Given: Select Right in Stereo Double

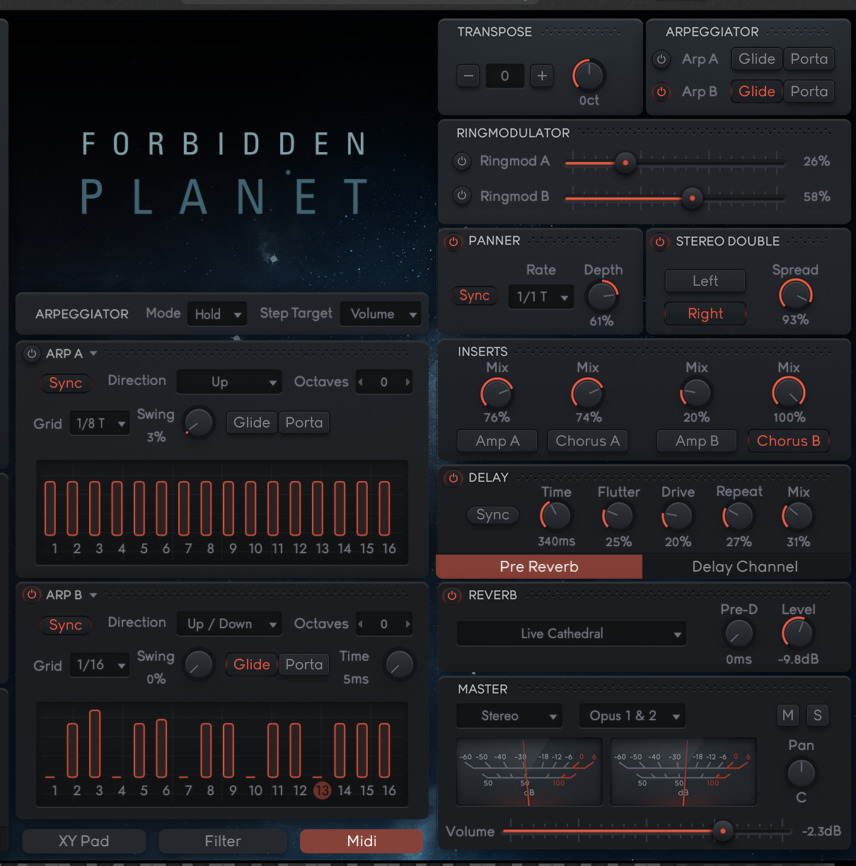Looking at the screenshot, I should pyautogui.click(x=705, y=314).
